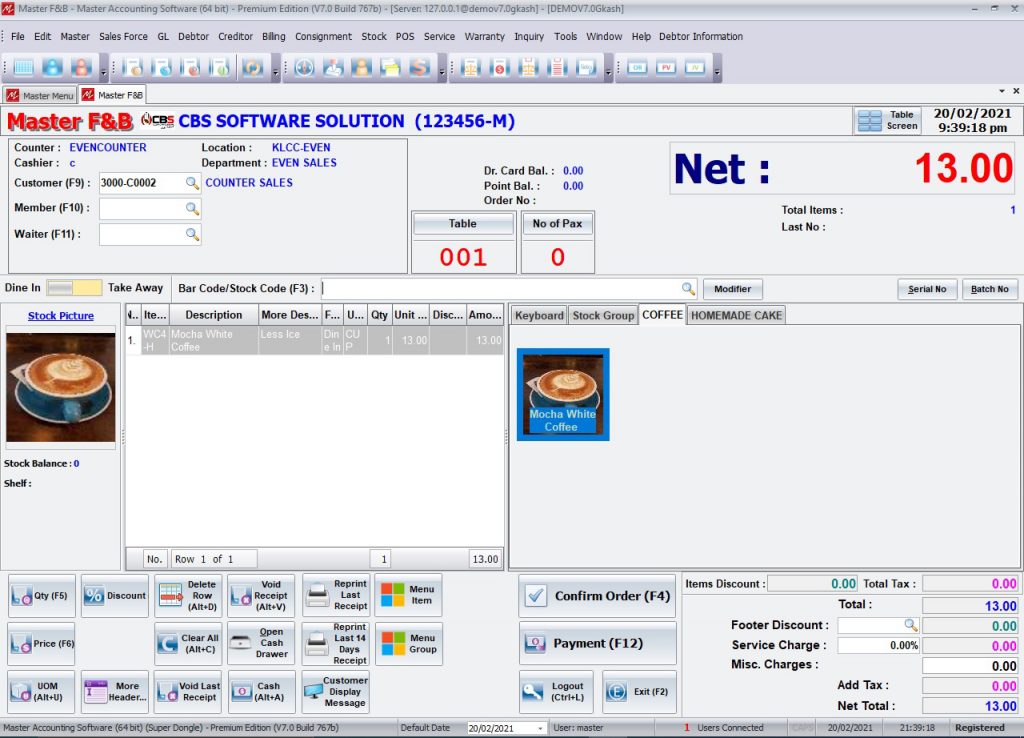This screenshot has width=1024, height=738.
Task: Open the File menu
Action: click(x=18, y=37)
